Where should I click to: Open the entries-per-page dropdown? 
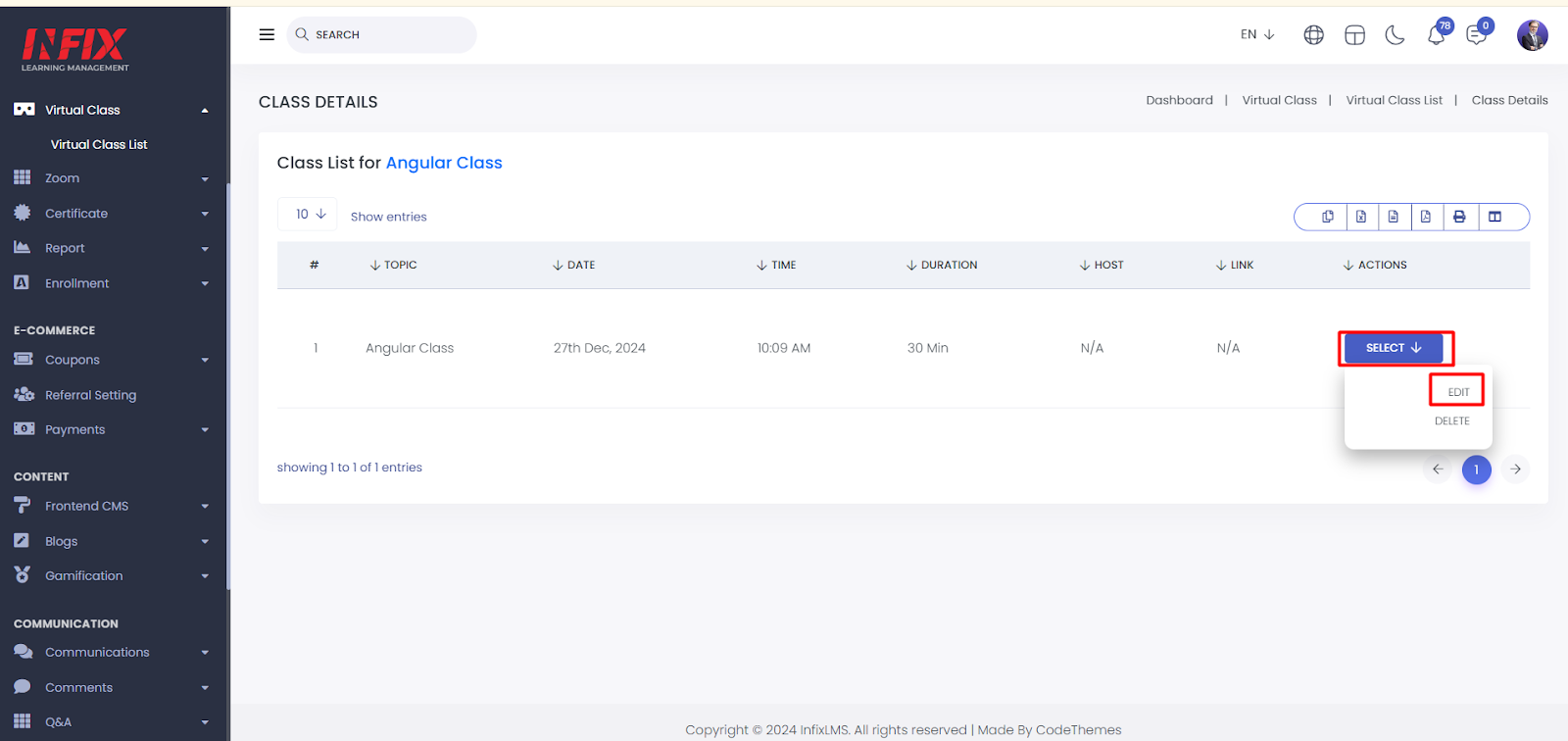pos(308,214)
